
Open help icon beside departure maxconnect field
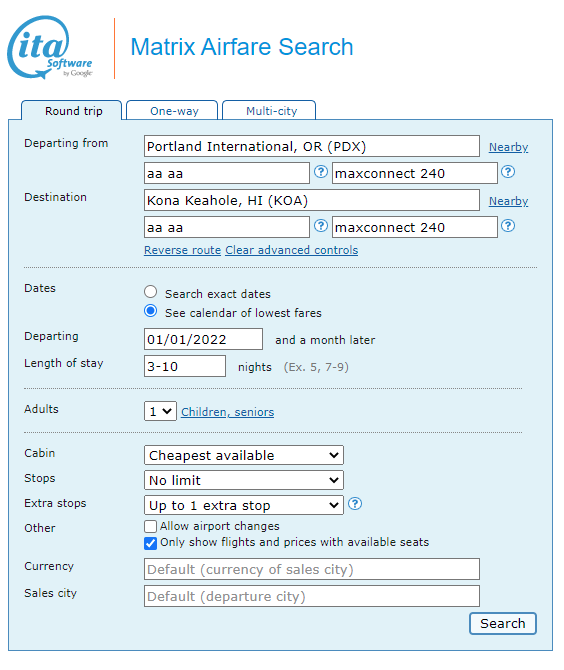[508, 172]
